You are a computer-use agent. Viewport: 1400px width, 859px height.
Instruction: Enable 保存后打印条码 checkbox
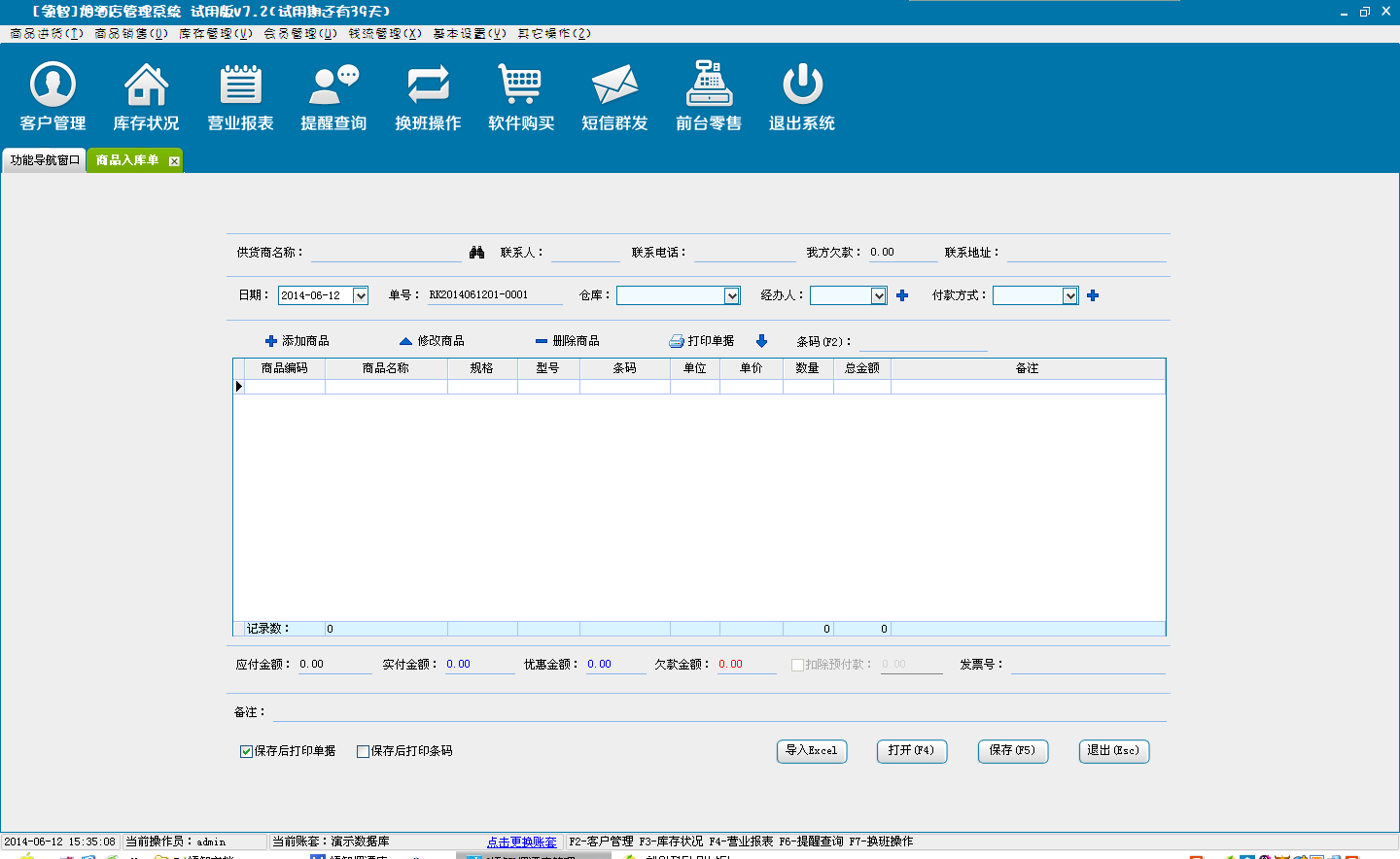[364, 751]
